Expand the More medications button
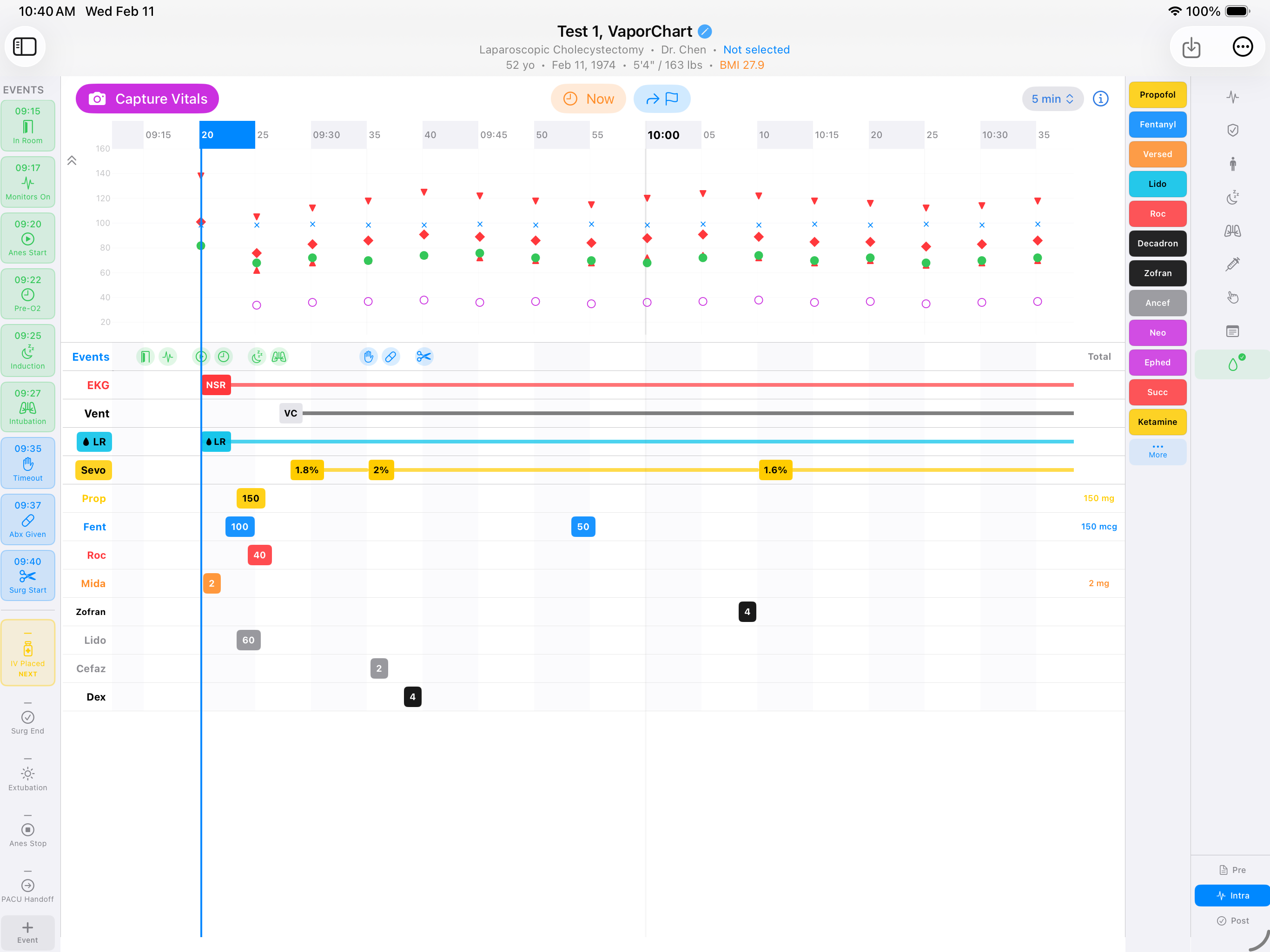Viewport: 1270px width, 952px height. (x=1158, y=451)
